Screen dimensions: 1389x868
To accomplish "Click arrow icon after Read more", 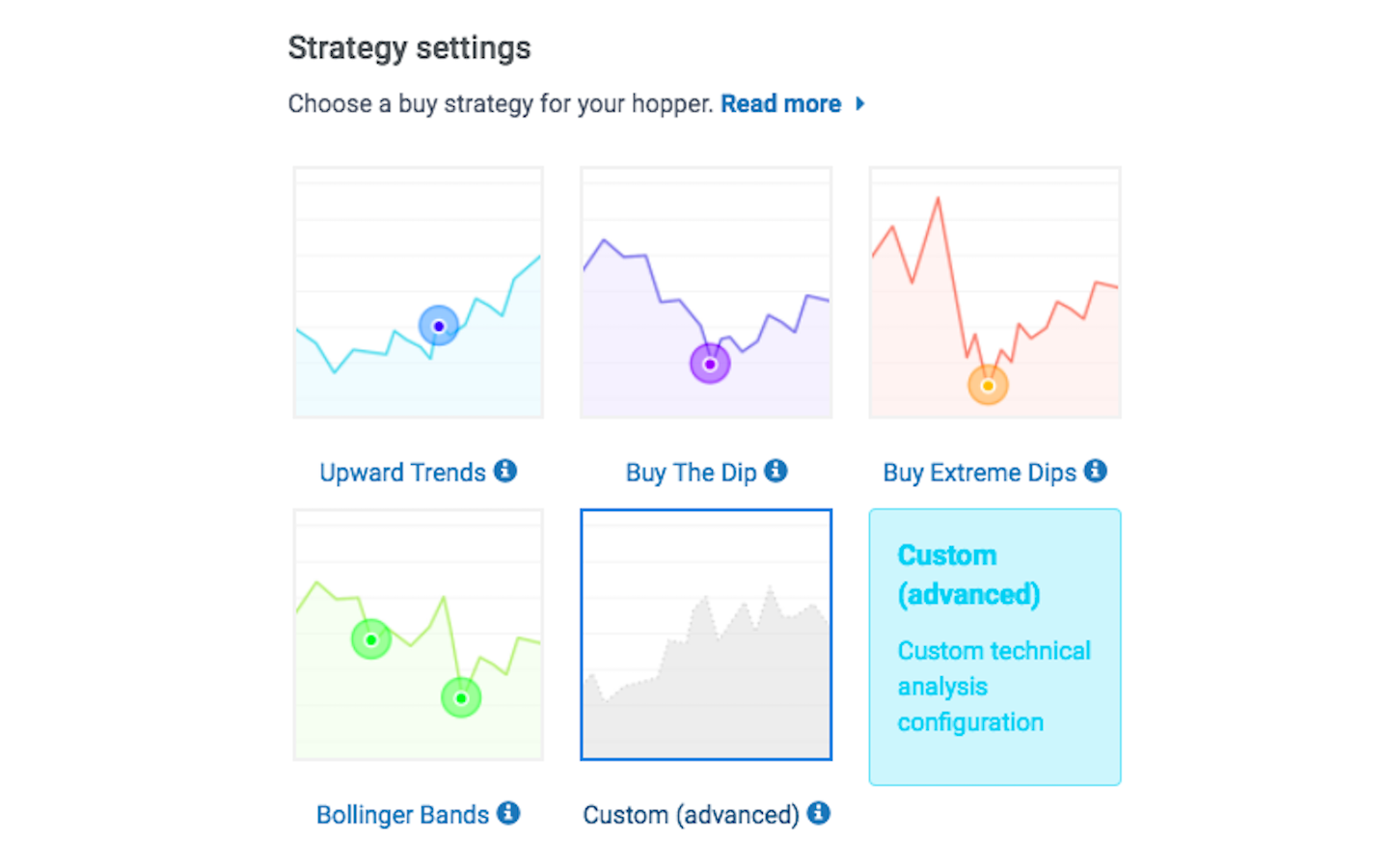I will coord(859,103).
